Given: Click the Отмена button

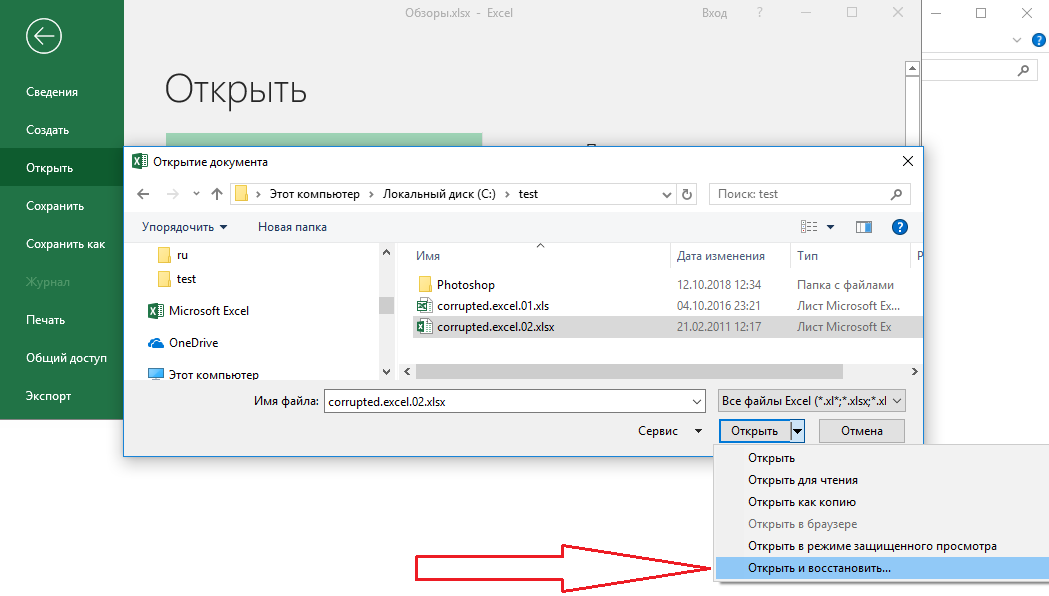Looking at the screenshot, I should click(862, 431).
